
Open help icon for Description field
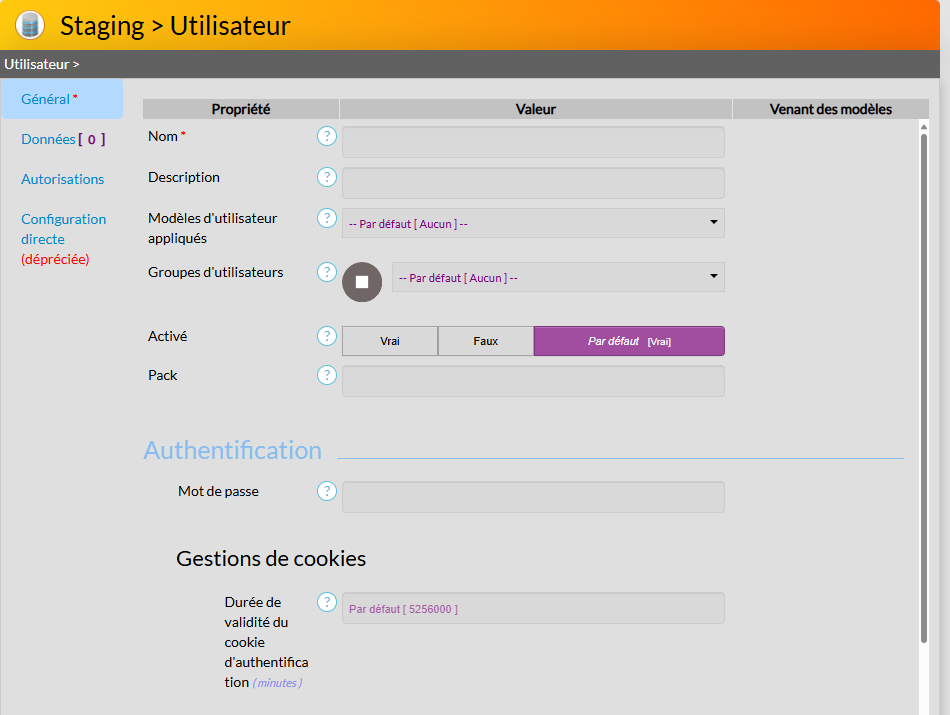tap(326, 177)
